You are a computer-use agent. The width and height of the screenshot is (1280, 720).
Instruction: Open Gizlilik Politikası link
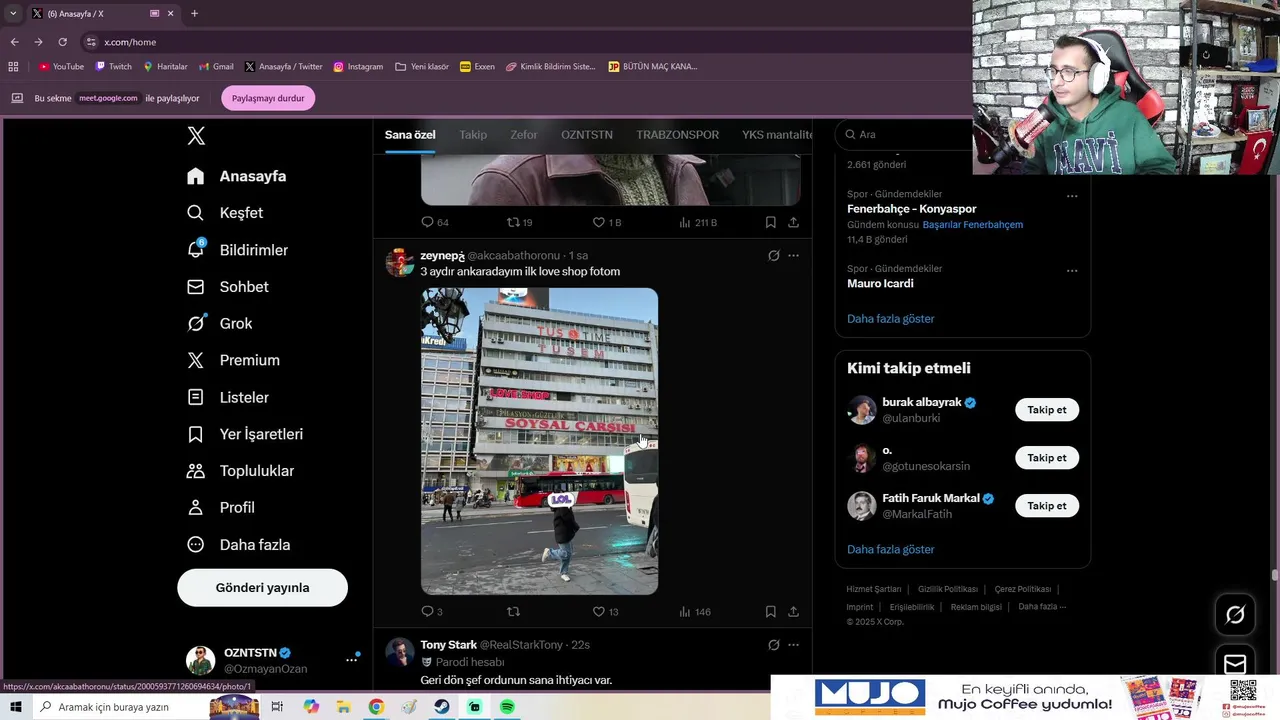click(x=948, y=590)
